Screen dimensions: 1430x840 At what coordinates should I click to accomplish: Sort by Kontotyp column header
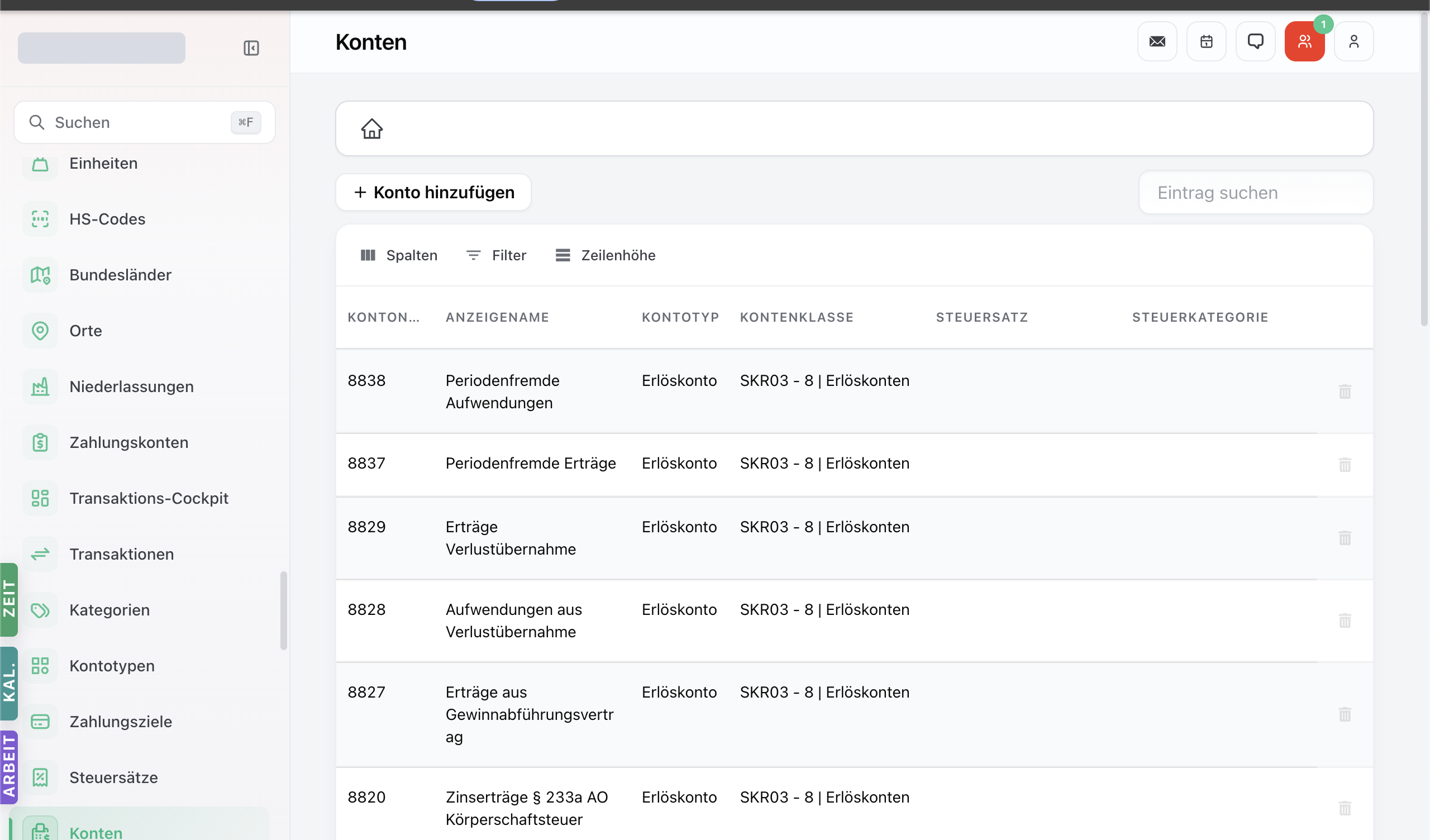coord(680,317)
